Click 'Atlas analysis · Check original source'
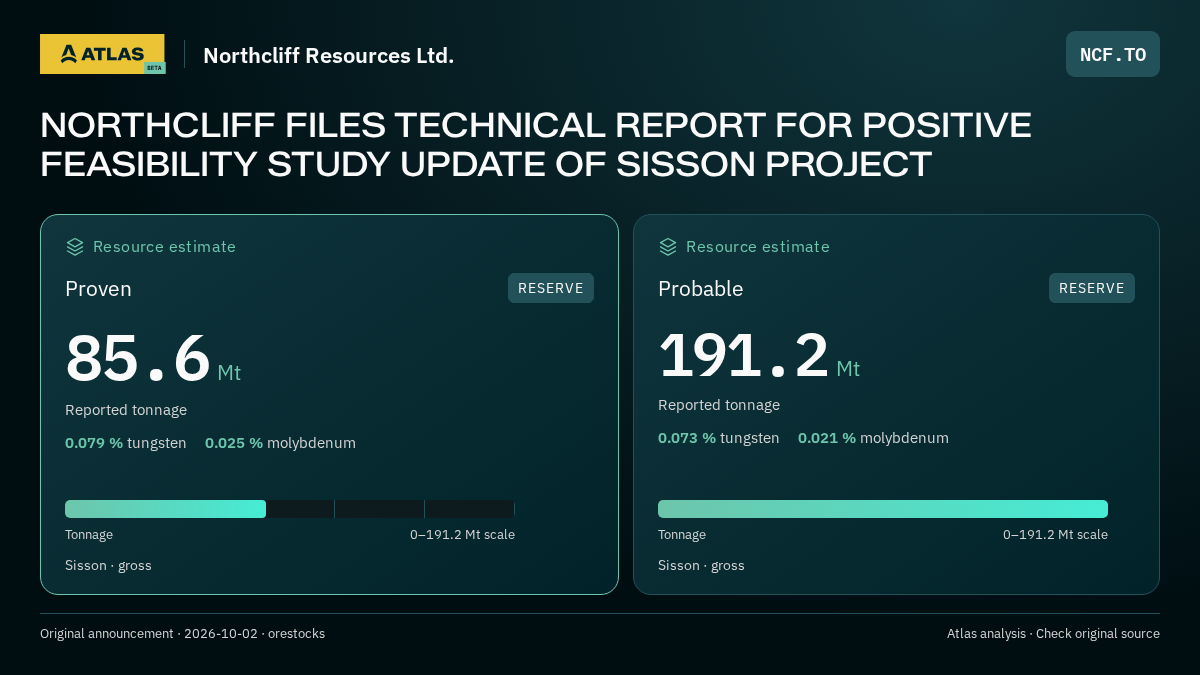 click(1053, 634)
